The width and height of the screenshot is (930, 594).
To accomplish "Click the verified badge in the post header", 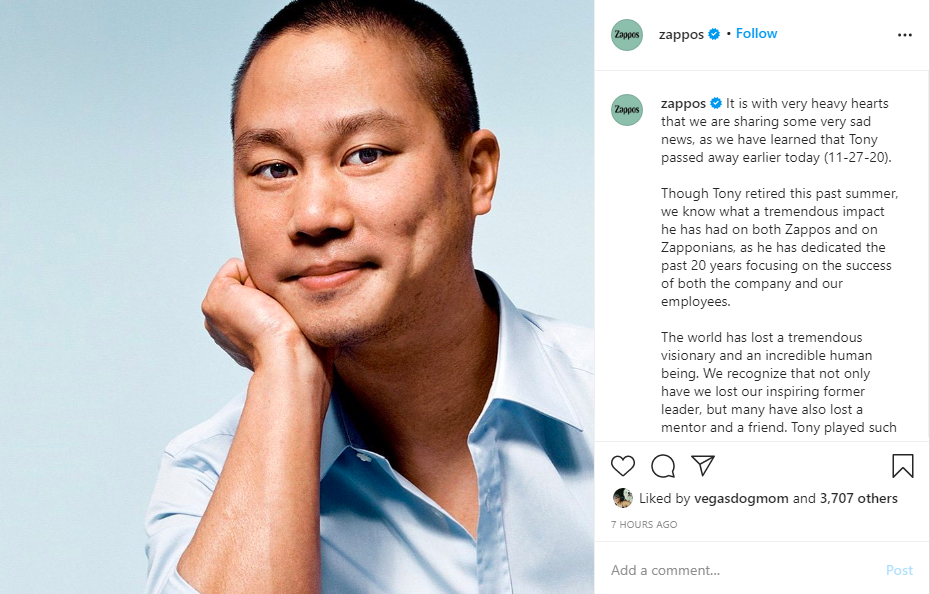I will tap(714, 34).
